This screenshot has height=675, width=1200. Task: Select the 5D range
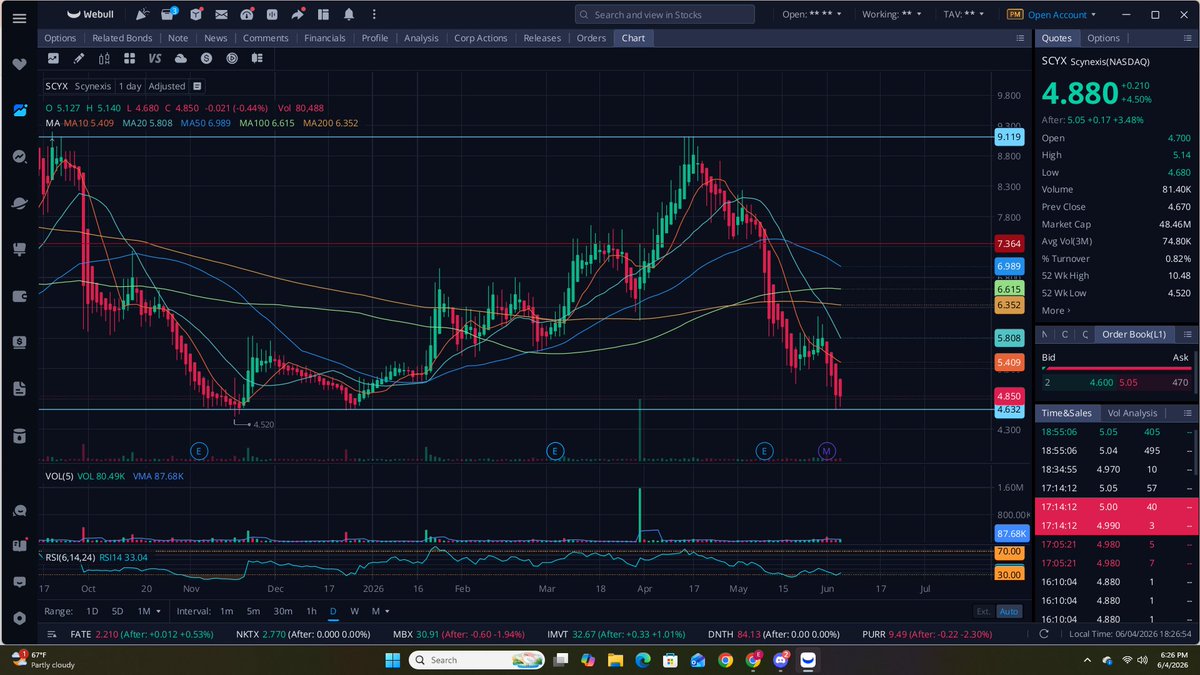click(118, 611)
